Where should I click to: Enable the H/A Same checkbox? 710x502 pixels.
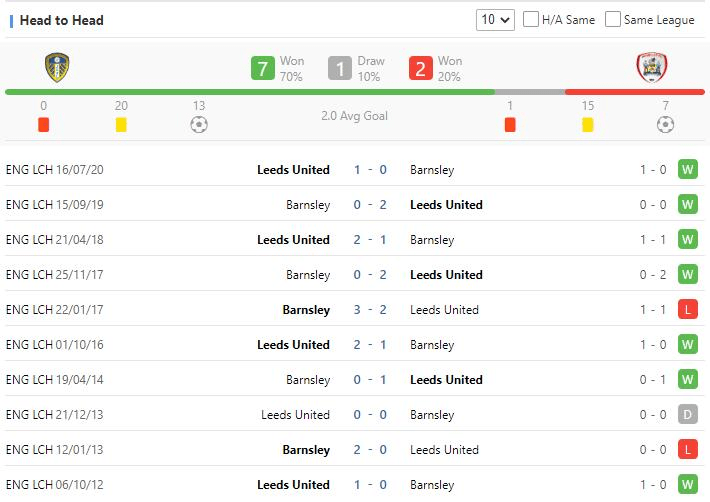531,19
